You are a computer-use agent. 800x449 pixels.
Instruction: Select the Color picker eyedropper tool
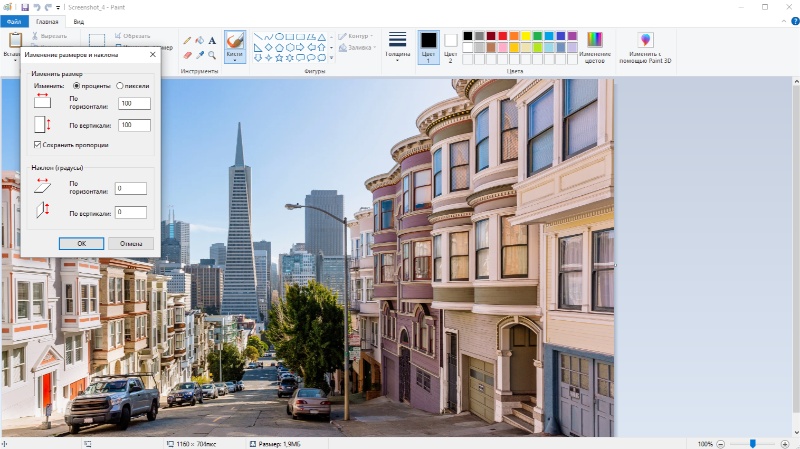coord(199,55)
